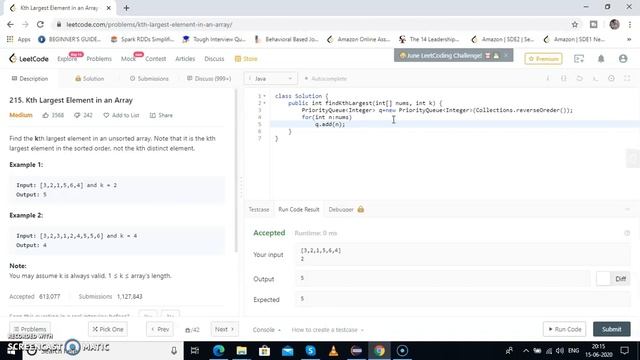This screenshot has height=360, width=640.
Task: Open Skype from taskbar
Action: click(x=311, y=350)
